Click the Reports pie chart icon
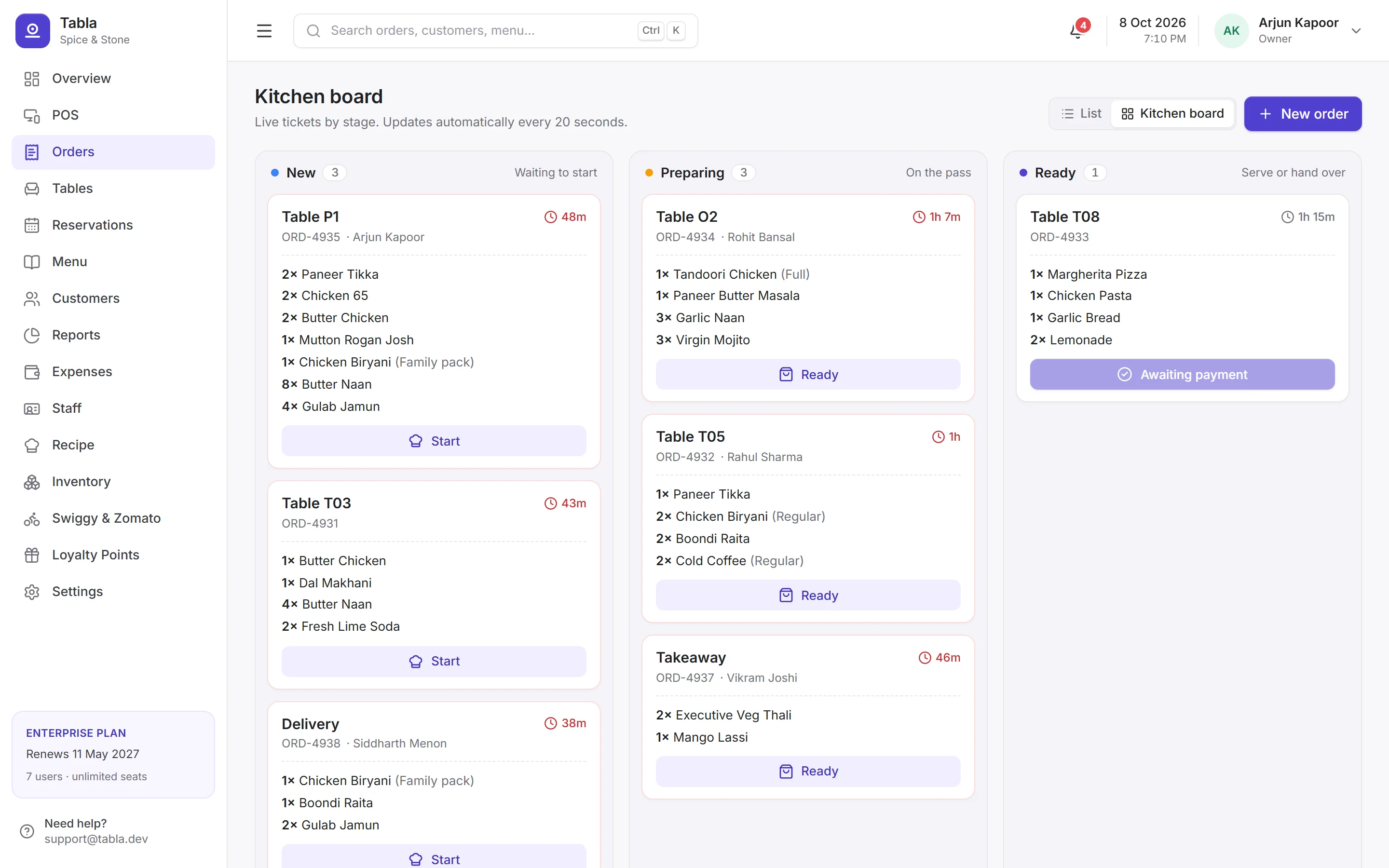1389x868 pixels. pyautogui.click(x=31, y=335)
